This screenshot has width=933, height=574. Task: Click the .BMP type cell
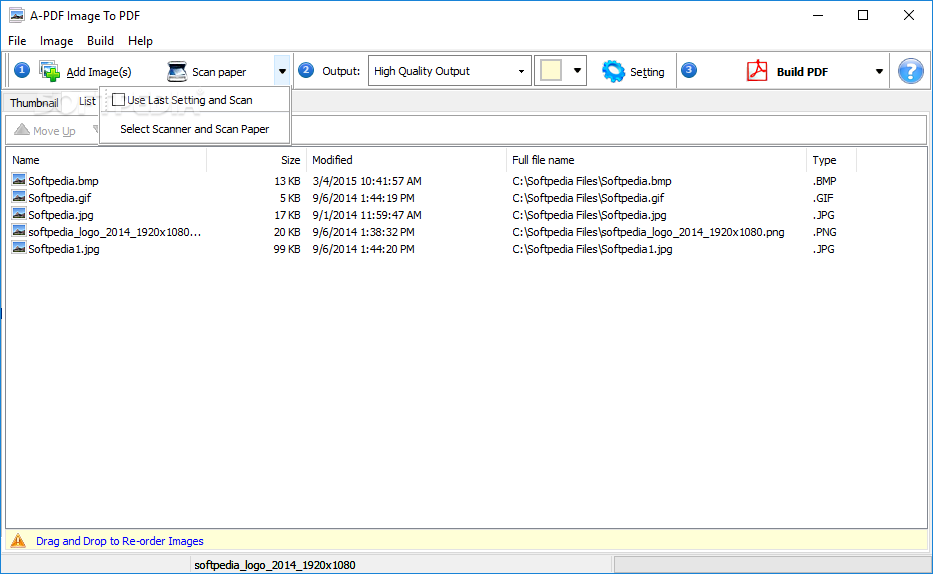pos(824,181)
